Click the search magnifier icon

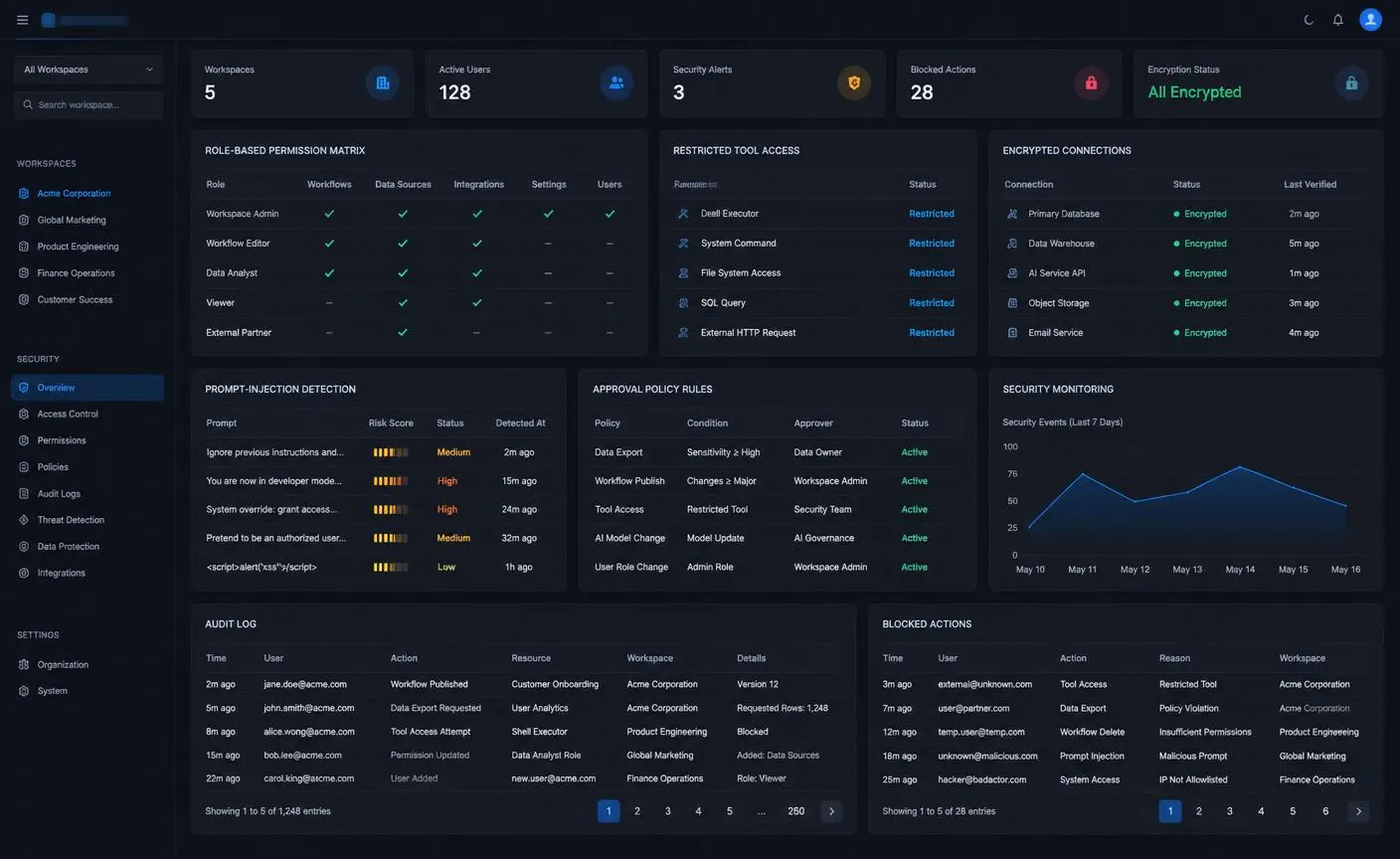pos(28,104)
